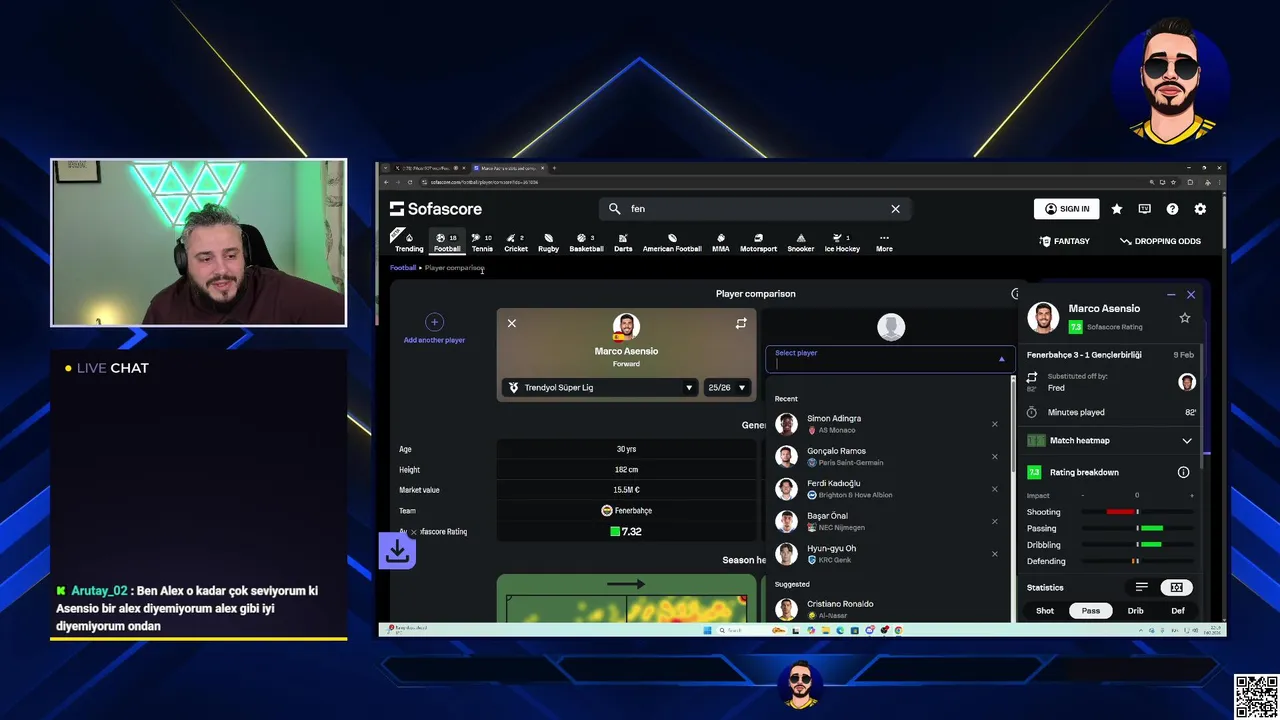1280x720 pixels.
Task: Close the Marco Asensio side panel
Action: pos(1191,295)
